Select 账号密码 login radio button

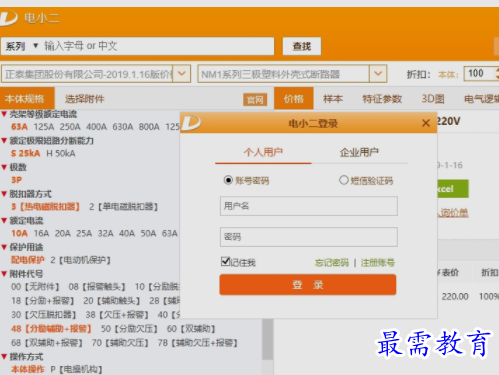coord(228,180)
